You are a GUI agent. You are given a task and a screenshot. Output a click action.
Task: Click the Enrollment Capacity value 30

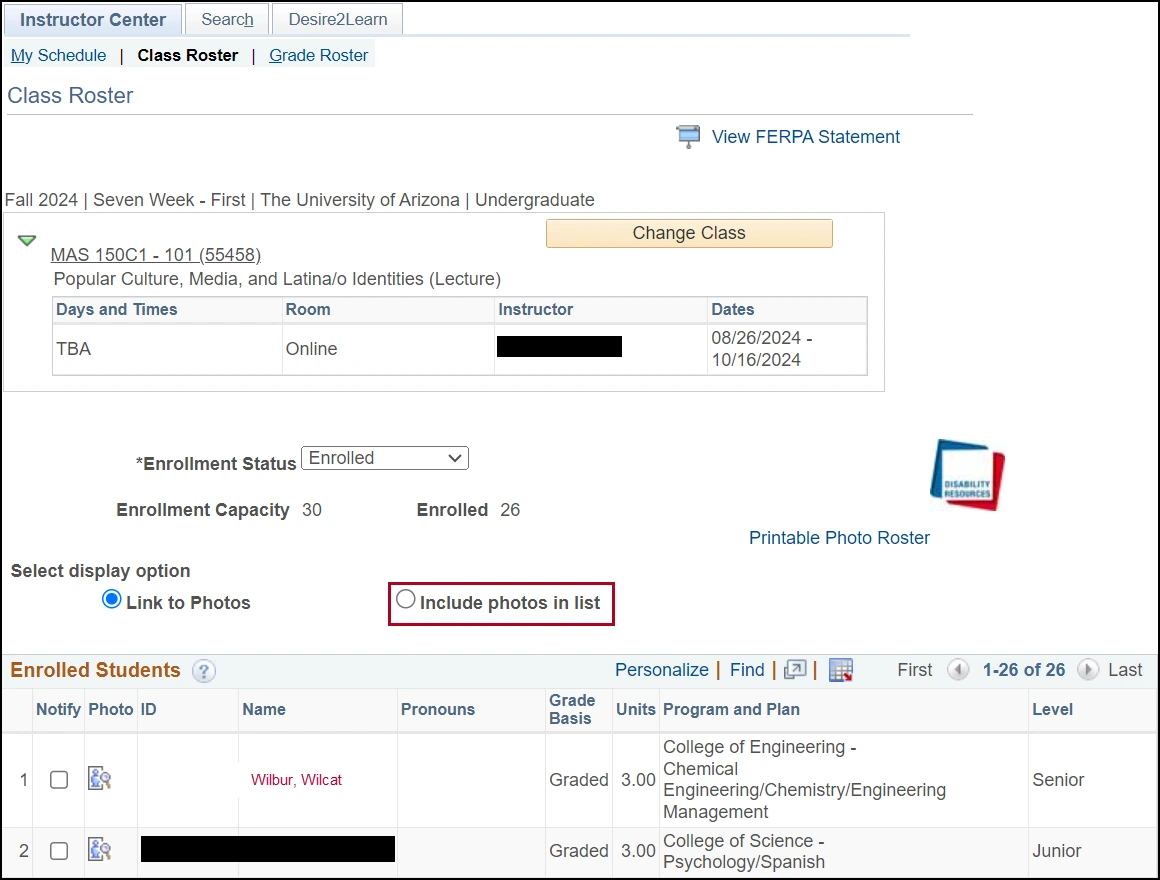coord(311,510)
